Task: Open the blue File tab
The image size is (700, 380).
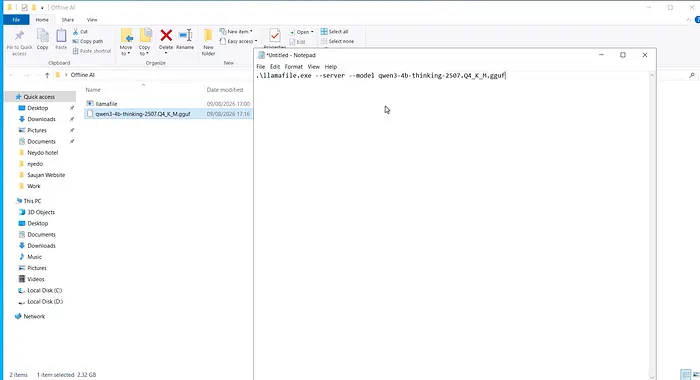Action: (16, 20)
